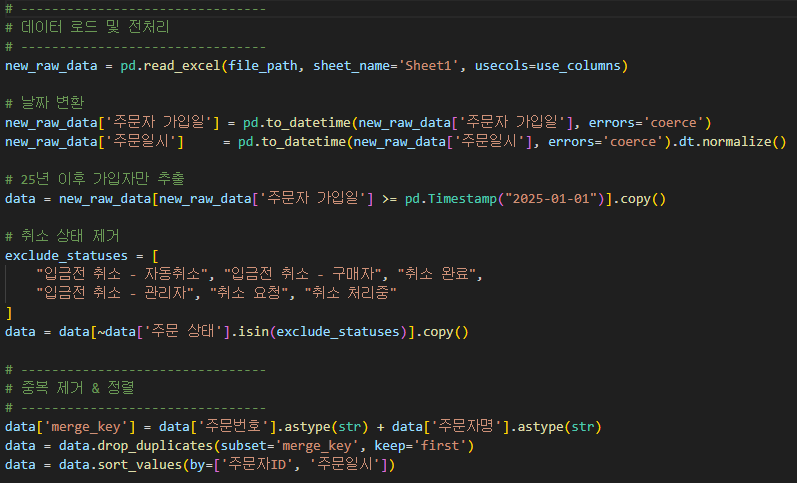Click the sort_values method name

pyautogui.click(x=139, y=465)
